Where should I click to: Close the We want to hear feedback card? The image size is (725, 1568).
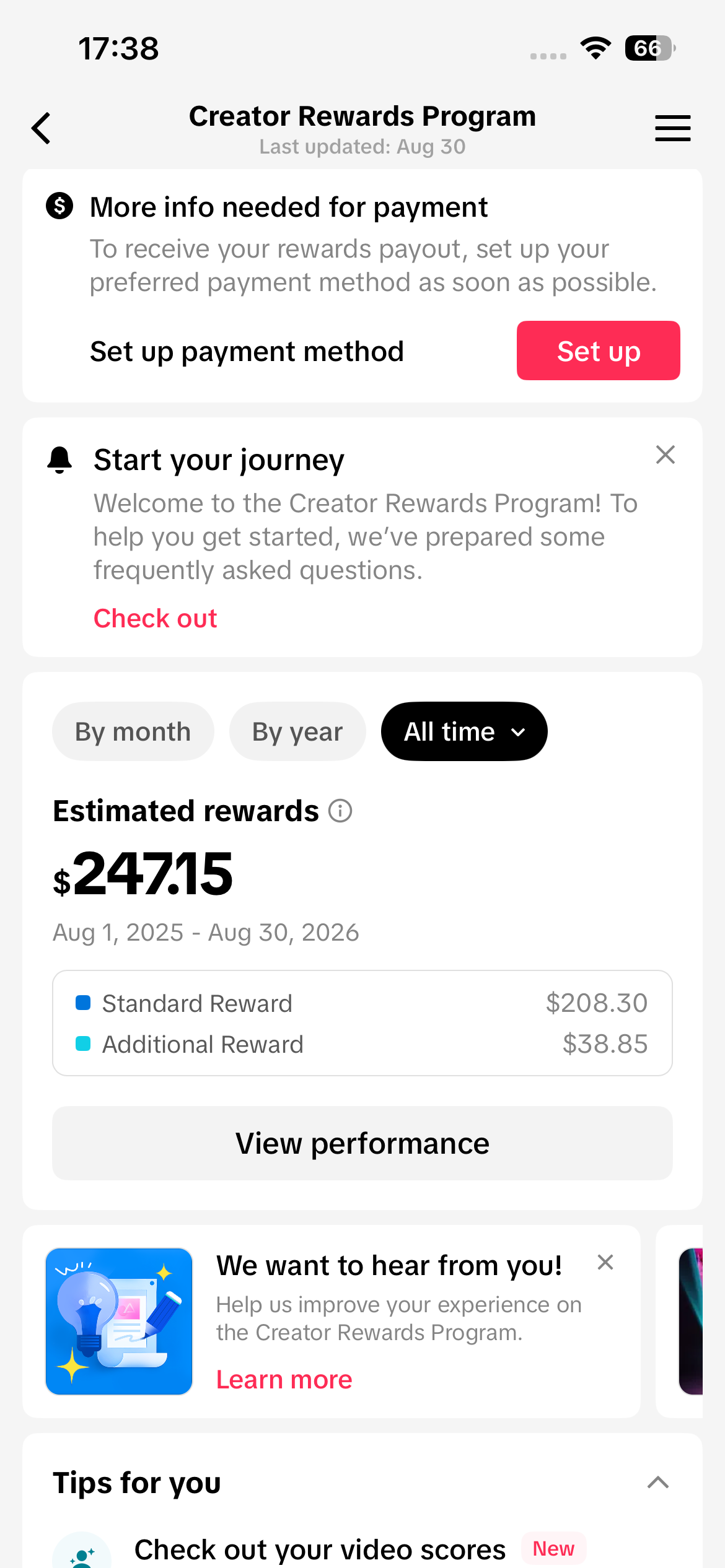(x=605, y=1262)
